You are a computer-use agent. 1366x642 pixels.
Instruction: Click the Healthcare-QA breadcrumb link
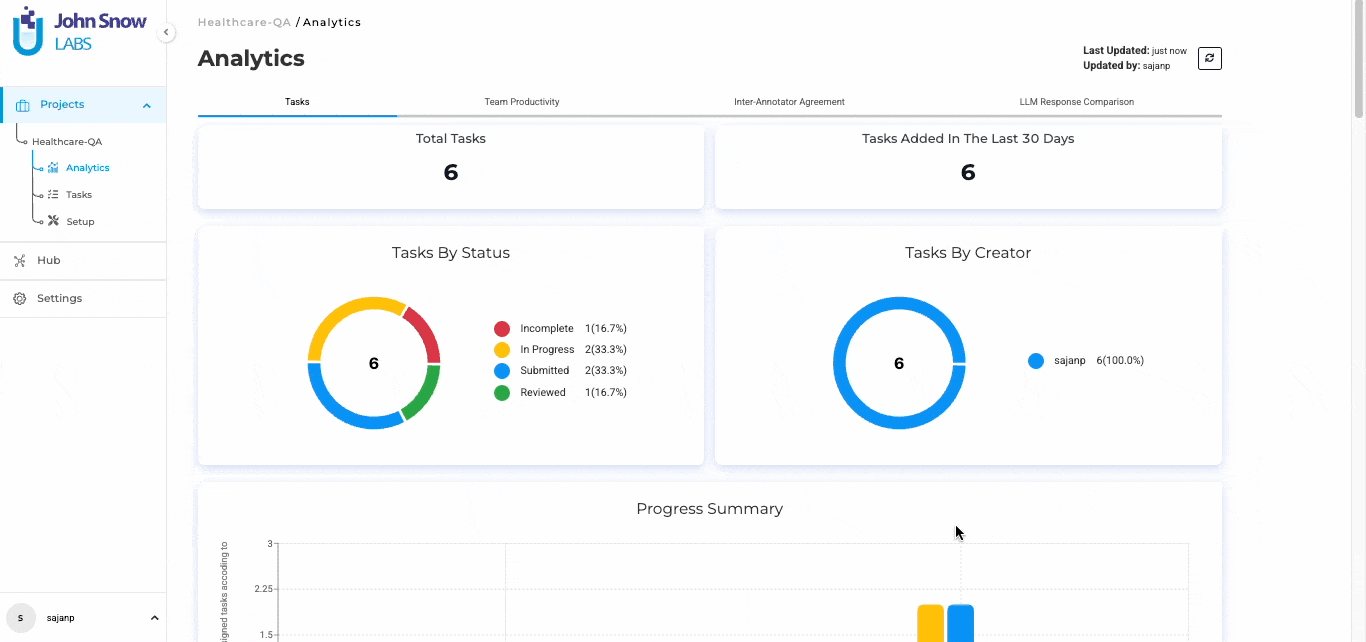click(x=244, y=22)
